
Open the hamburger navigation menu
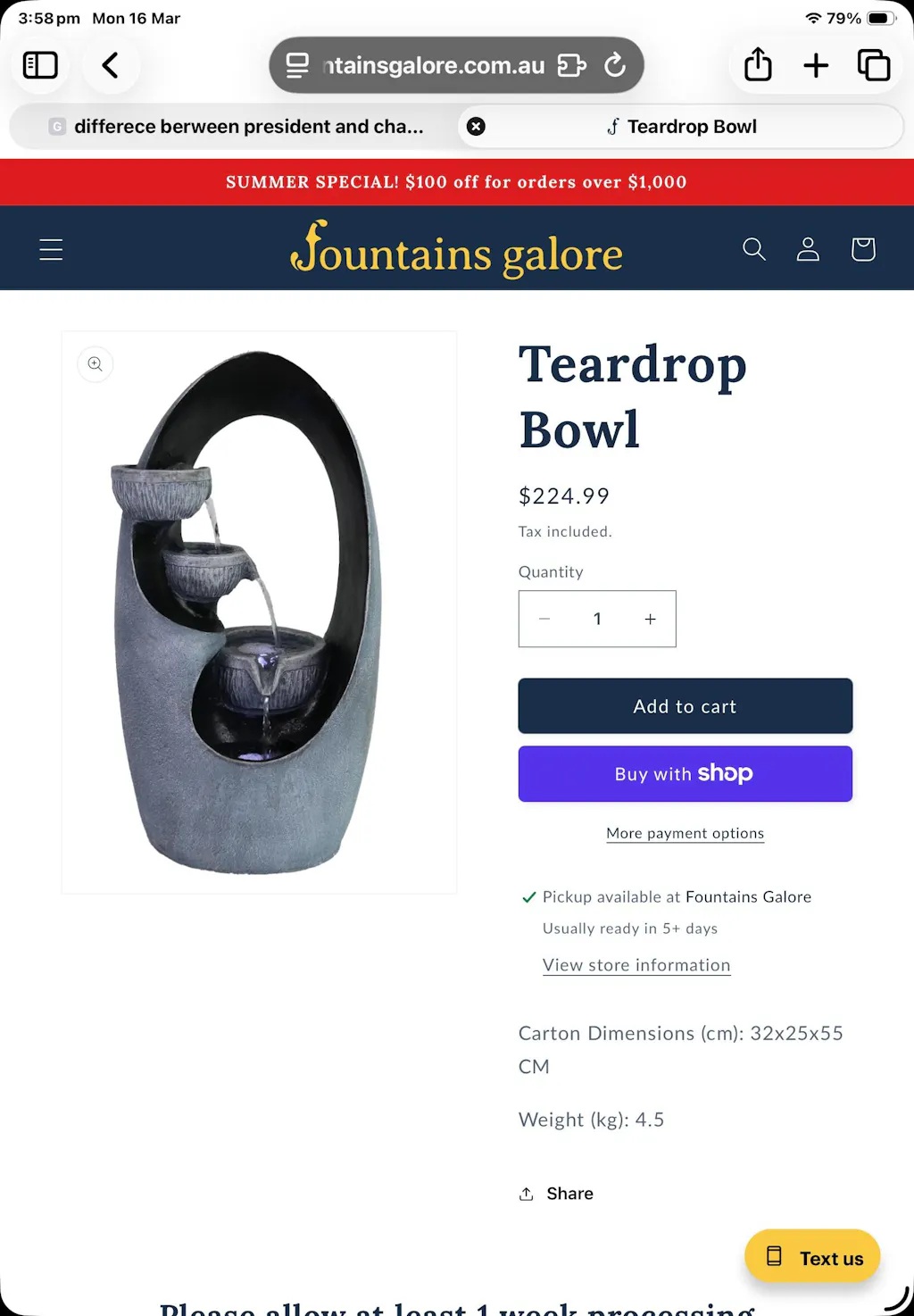click(x=51, y=249)
